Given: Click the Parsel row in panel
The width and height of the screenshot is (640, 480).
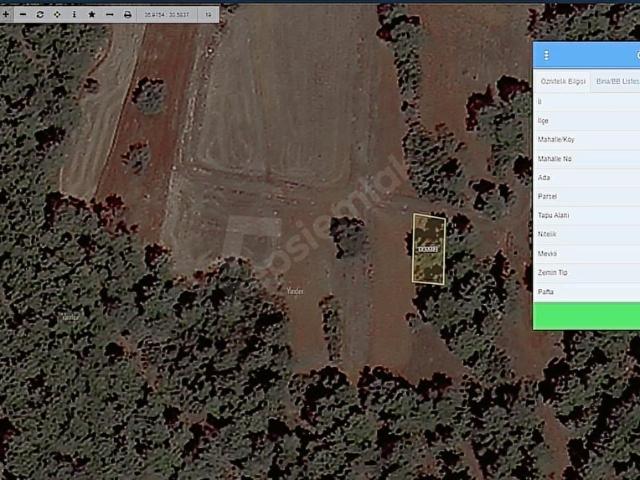Looking at the screenshot, I should (586, 196).
